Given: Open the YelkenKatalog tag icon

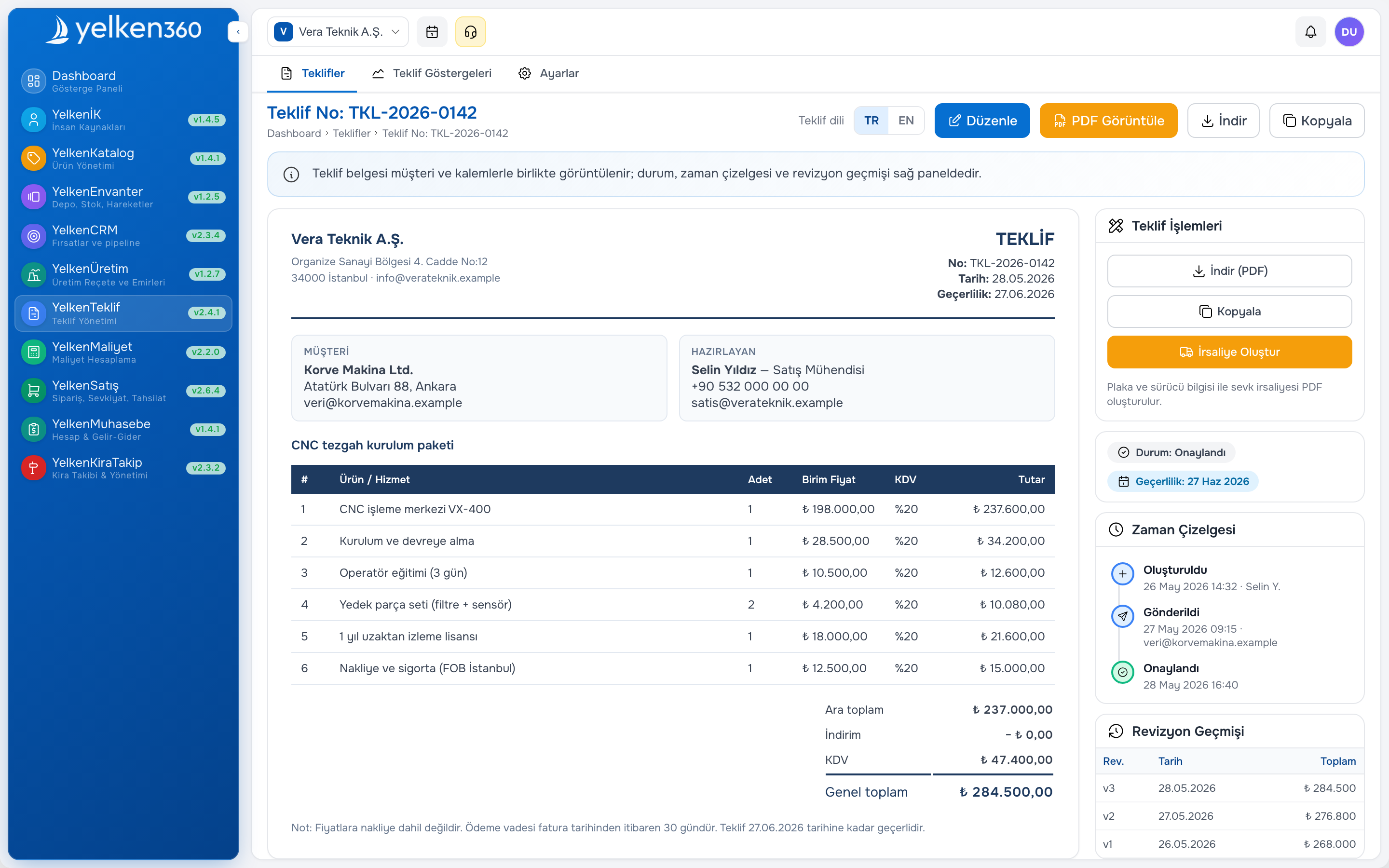Looking at the screenshot, I should [33, 158].
